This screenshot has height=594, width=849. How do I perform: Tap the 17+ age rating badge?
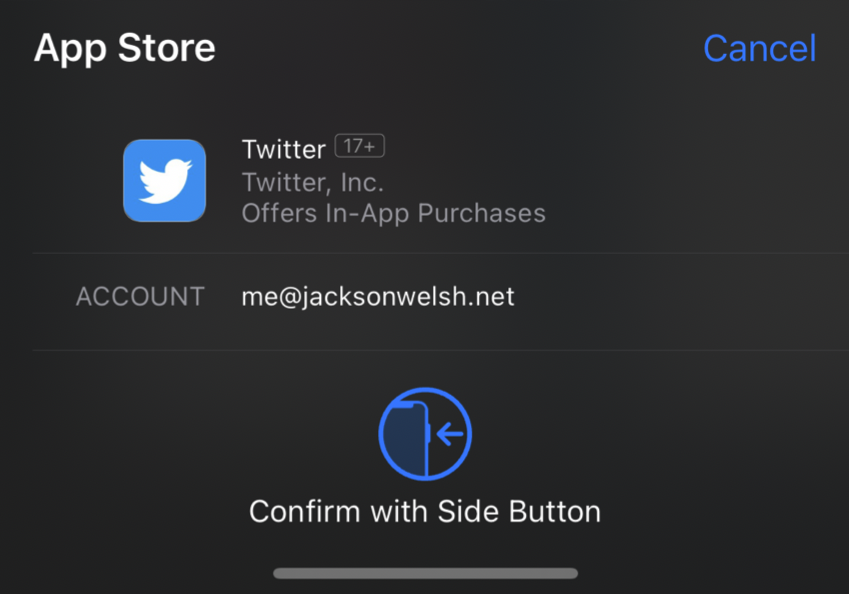coord(359,147)
